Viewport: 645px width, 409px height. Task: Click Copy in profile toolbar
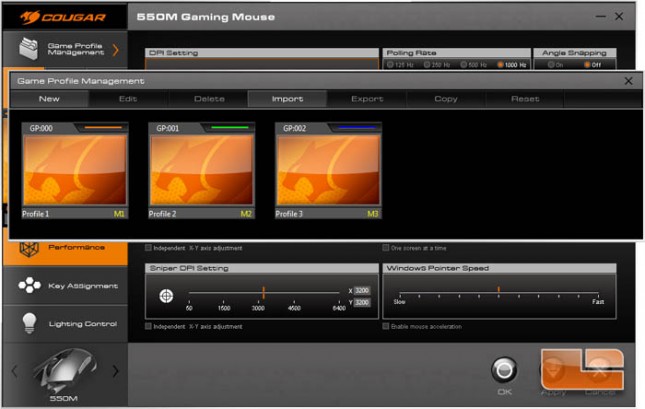pyautogui.click(x=446, y=99)
